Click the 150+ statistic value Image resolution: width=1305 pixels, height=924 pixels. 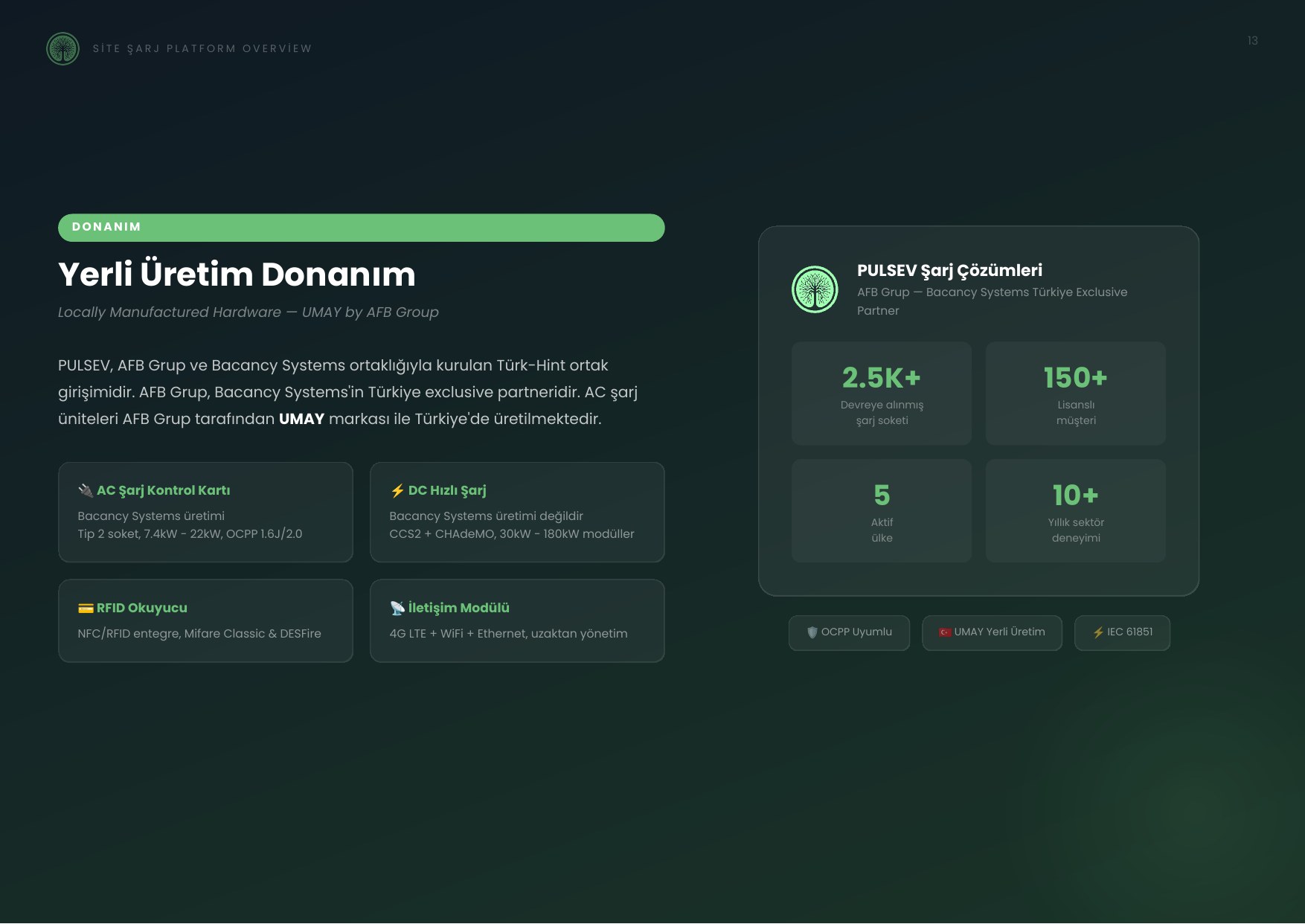click(x=1076, y=378)
